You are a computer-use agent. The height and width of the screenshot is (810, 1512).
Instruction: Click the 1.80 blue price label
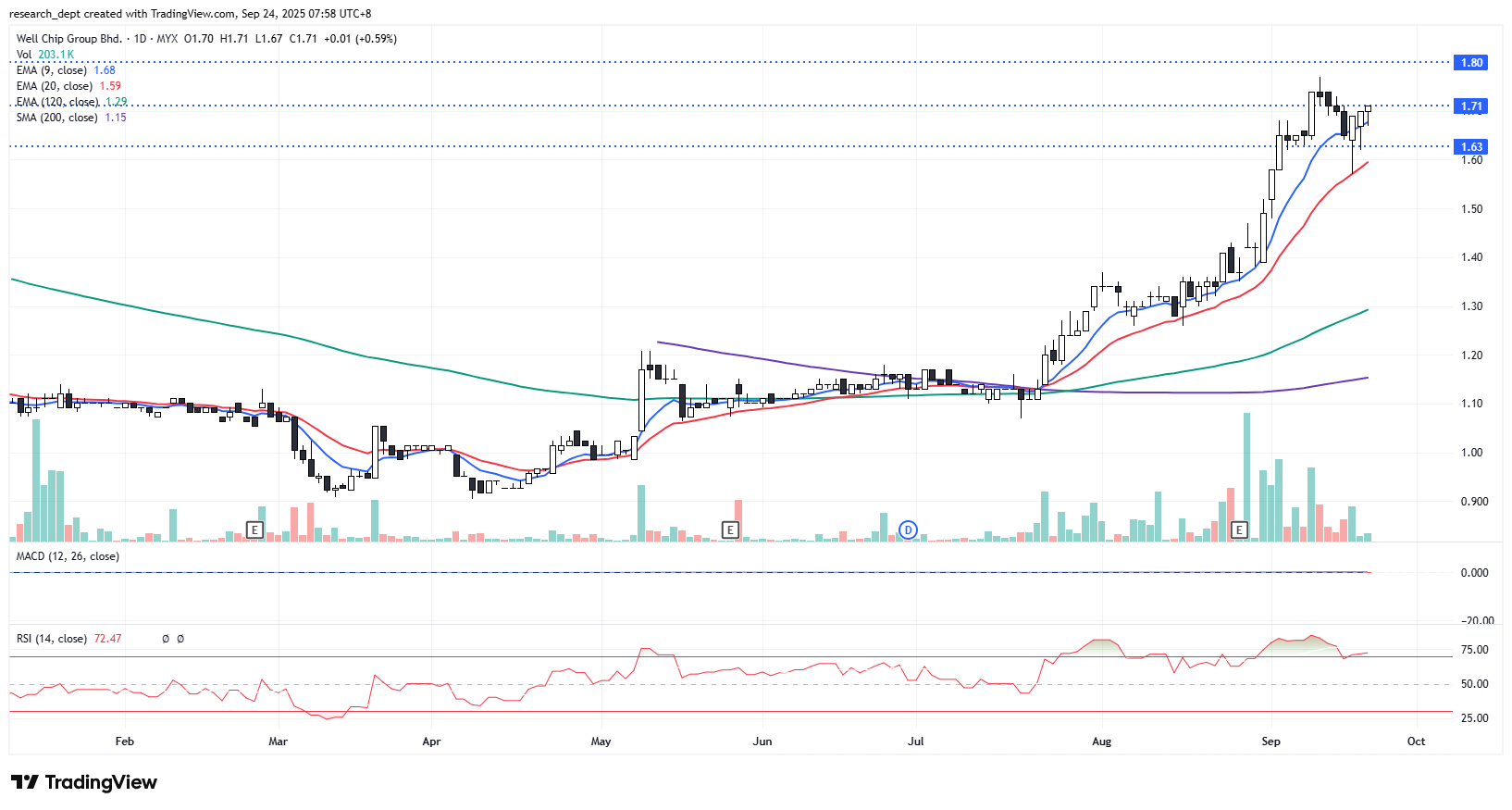click(x=1471, y=63)
